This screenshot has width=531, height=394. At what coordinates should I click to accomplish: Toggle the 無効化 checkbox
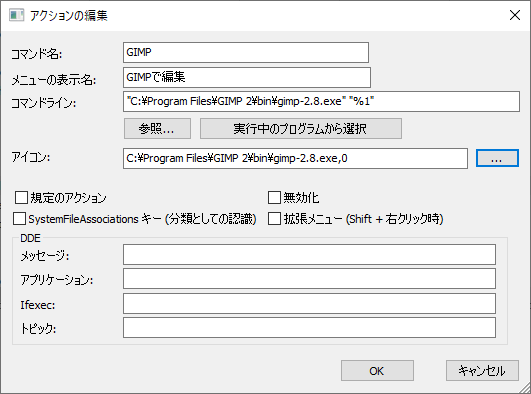pyautogui.click(x=274, y=198)
